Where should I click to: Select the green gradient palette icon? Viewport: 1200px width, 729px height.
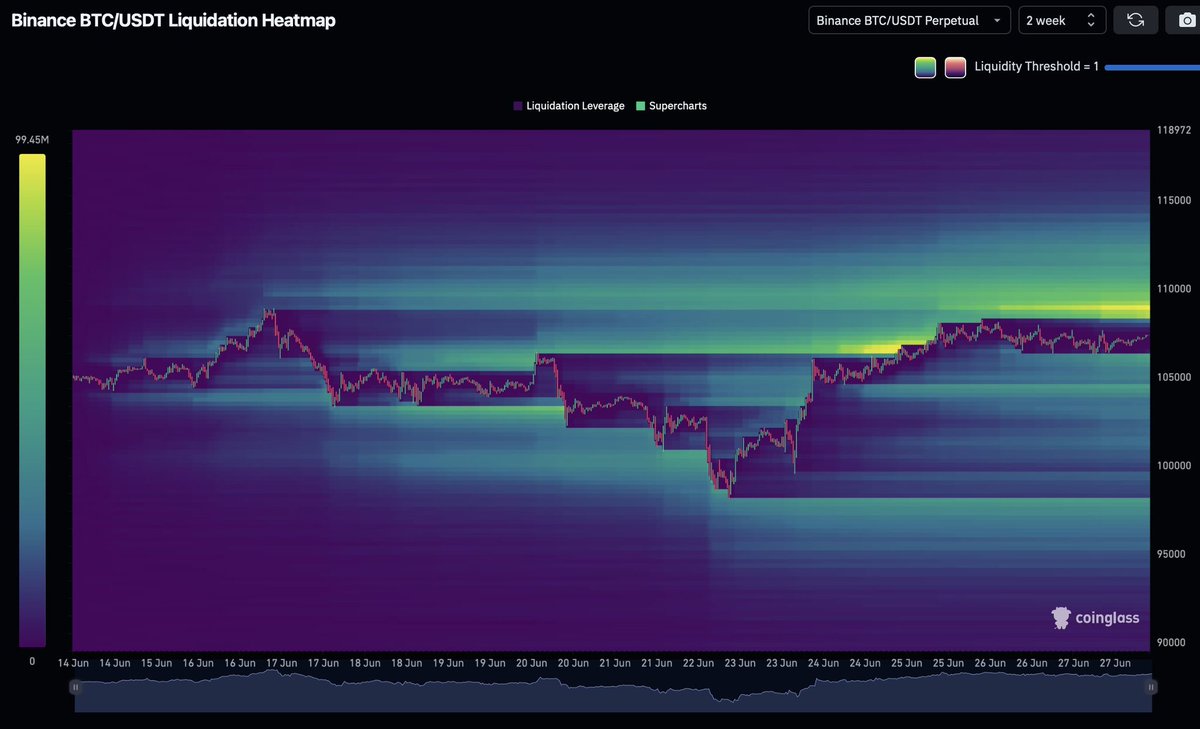coord(925,67)
